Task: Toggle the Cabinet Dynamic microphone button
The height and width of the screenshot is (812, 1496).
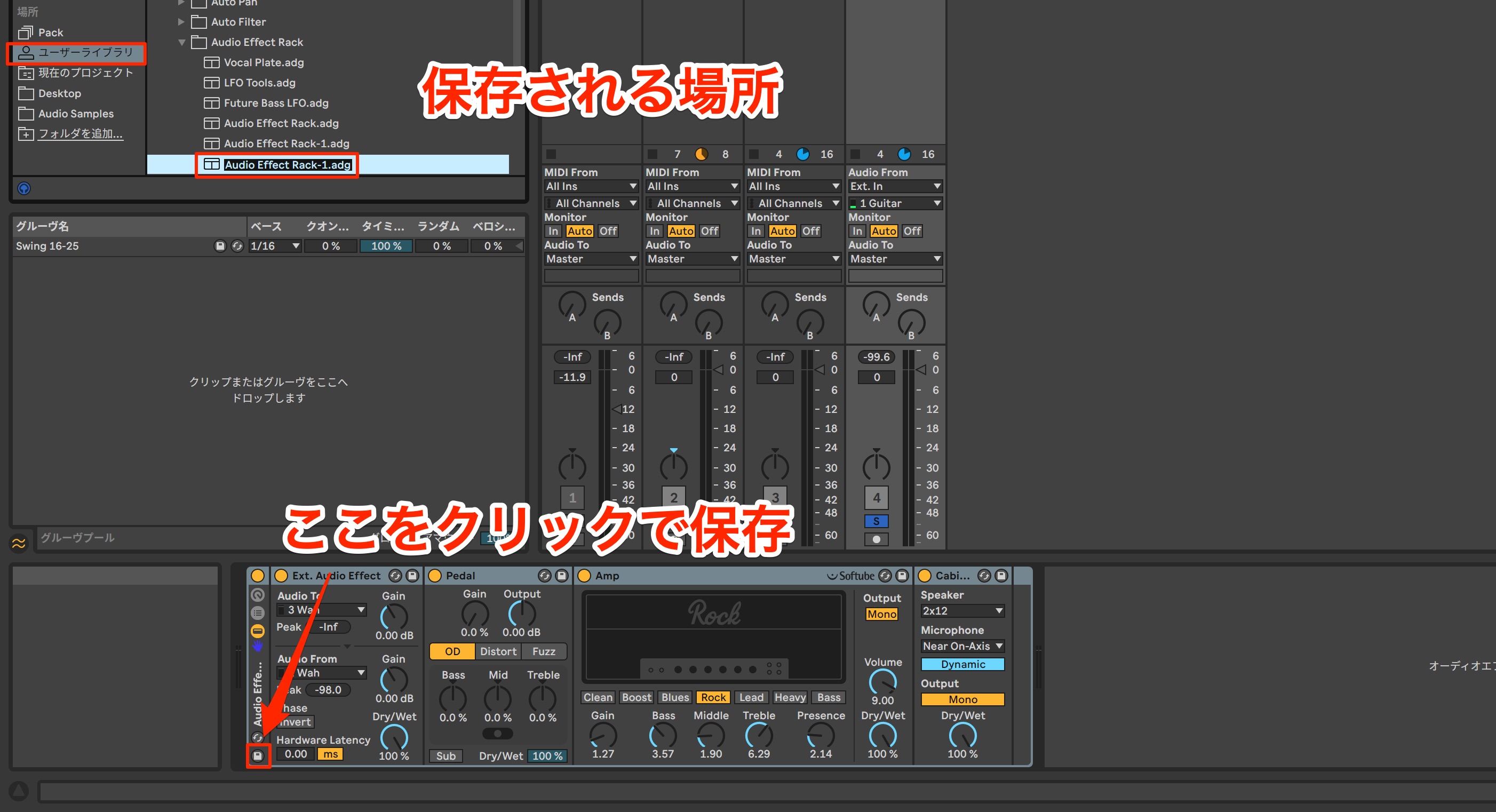Action: tap(963, 664)
